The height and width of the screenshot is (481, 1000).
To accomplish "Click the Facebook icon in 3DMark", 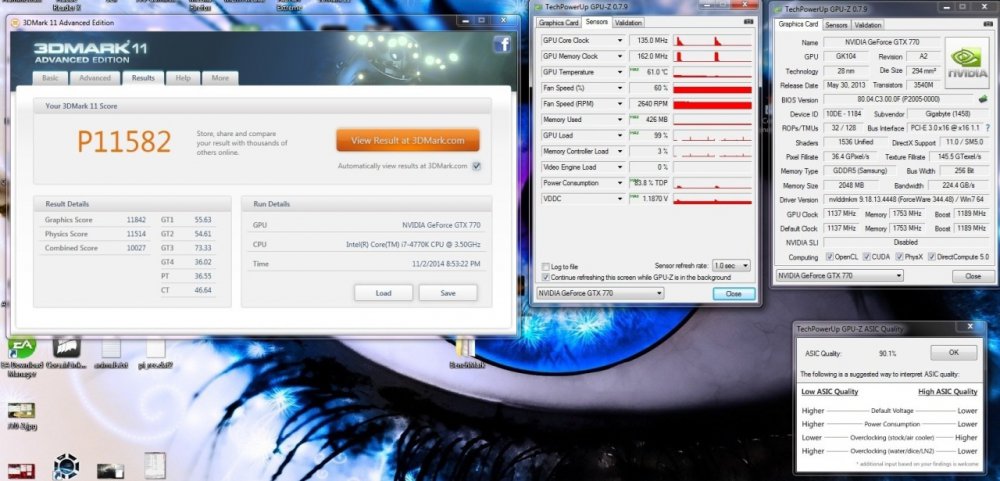I will coord(501,43).
